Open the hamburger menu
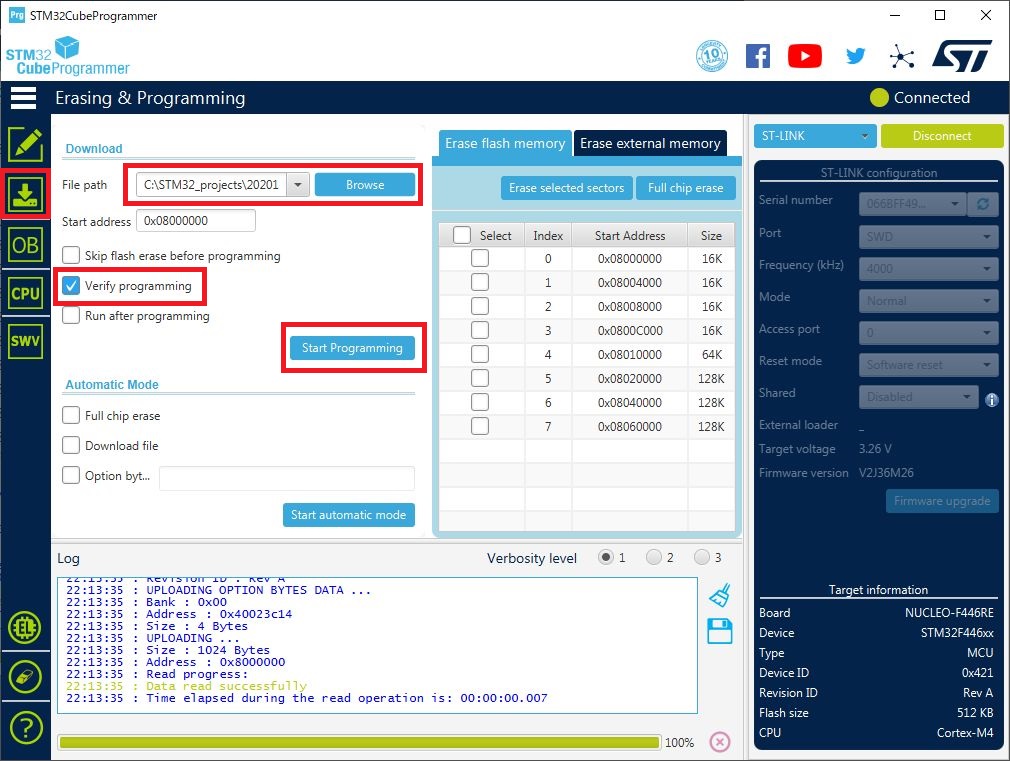Viewport: 1010px width, 761px height. click(x=23, y=98)
